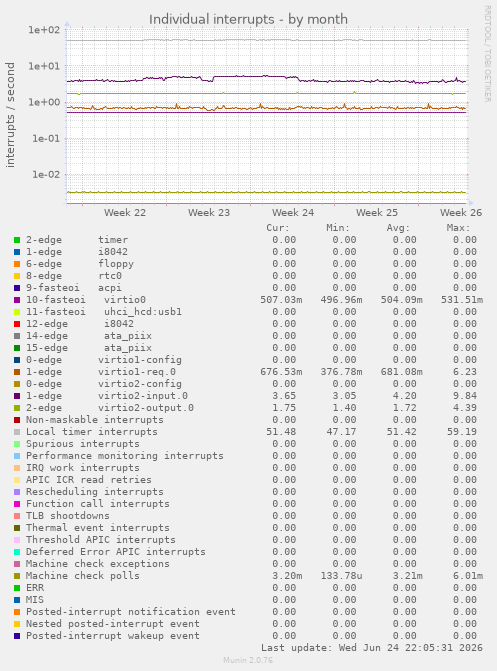
Task: Click the 'Week 23' x-axis label
Action: coord(209,212)
